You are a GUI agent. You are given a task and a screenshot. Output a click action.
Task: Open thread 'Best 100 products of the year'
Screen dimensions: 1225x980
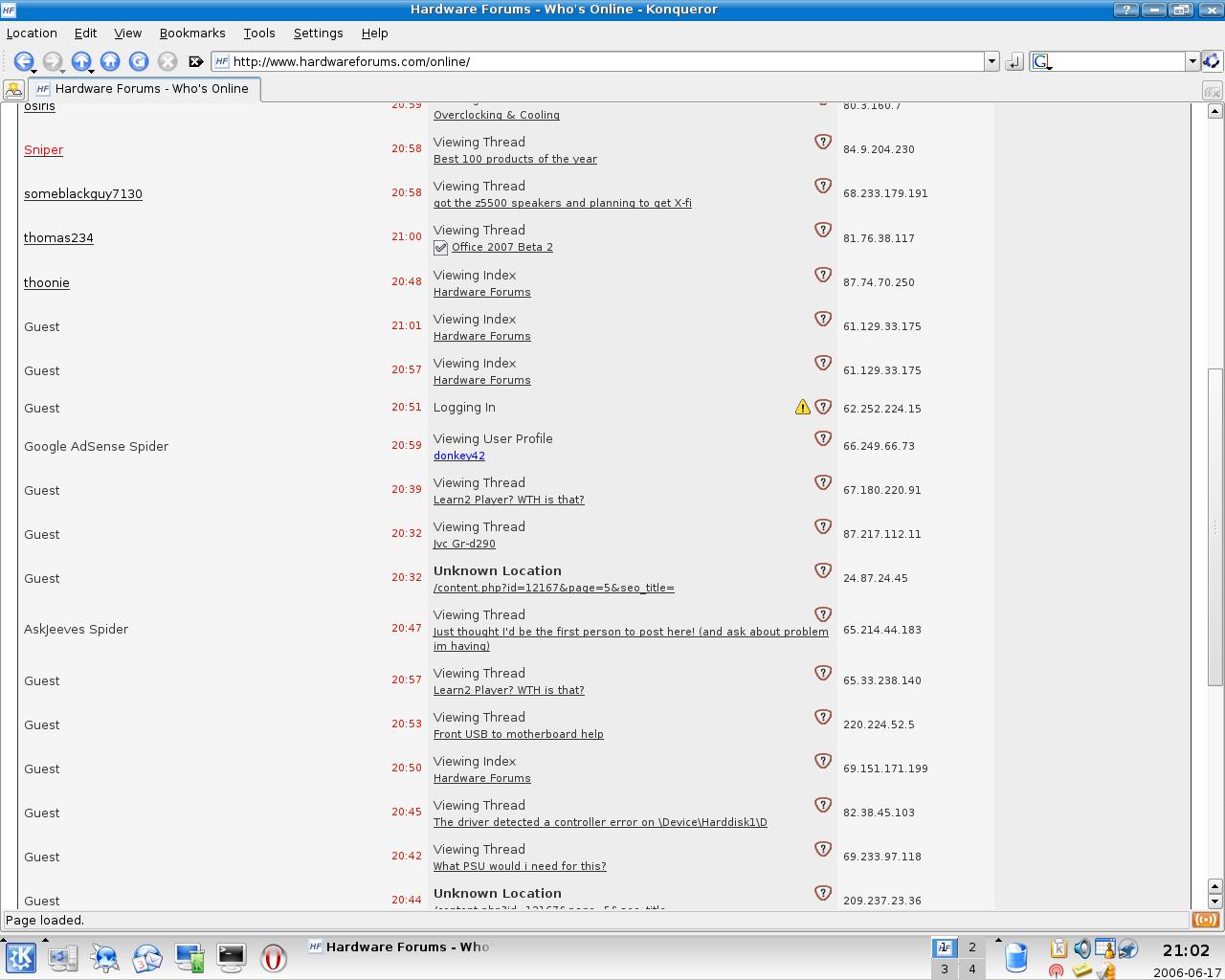click(515, 159)
